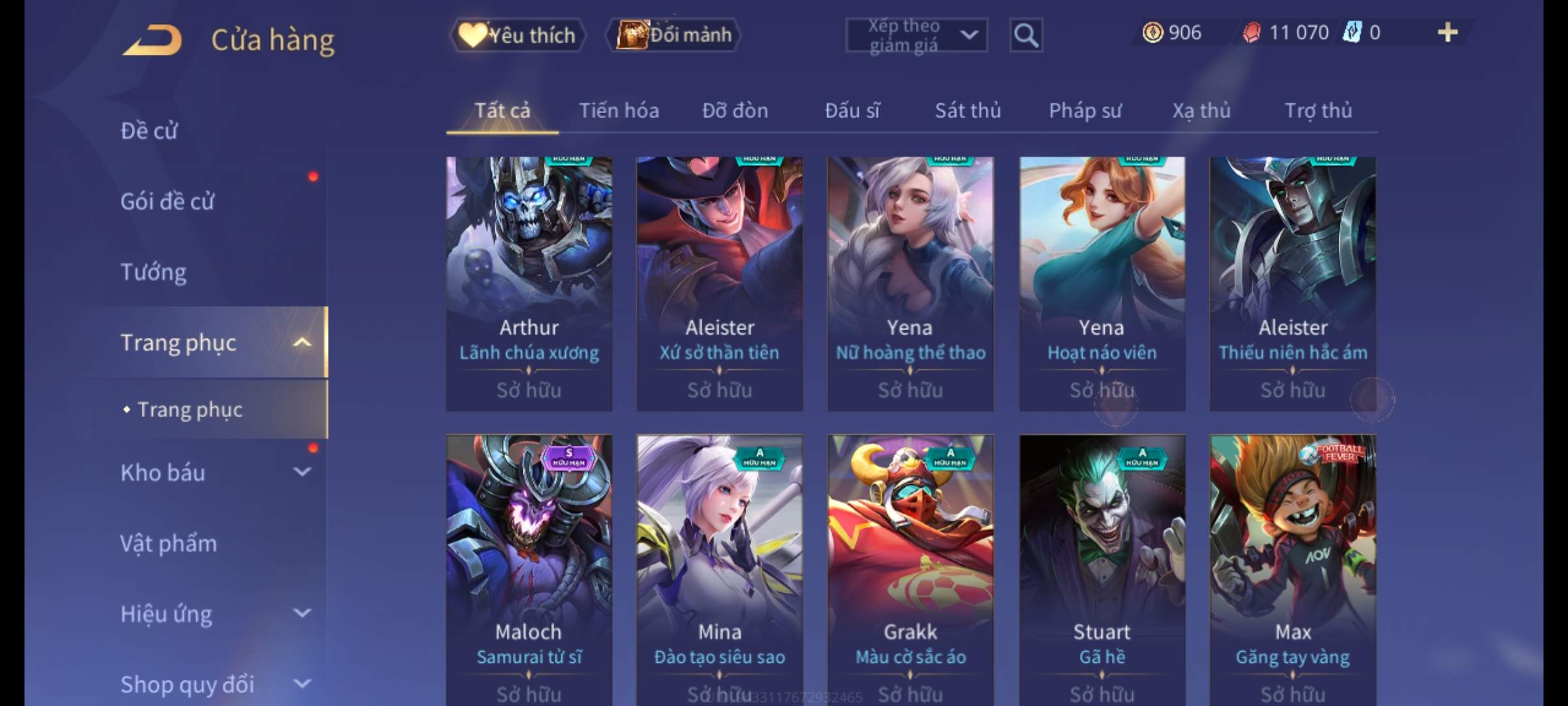Click the red gem icon showing 11 070
This screenshot has width=1568, height=706.
click(x=1252, y=33)
